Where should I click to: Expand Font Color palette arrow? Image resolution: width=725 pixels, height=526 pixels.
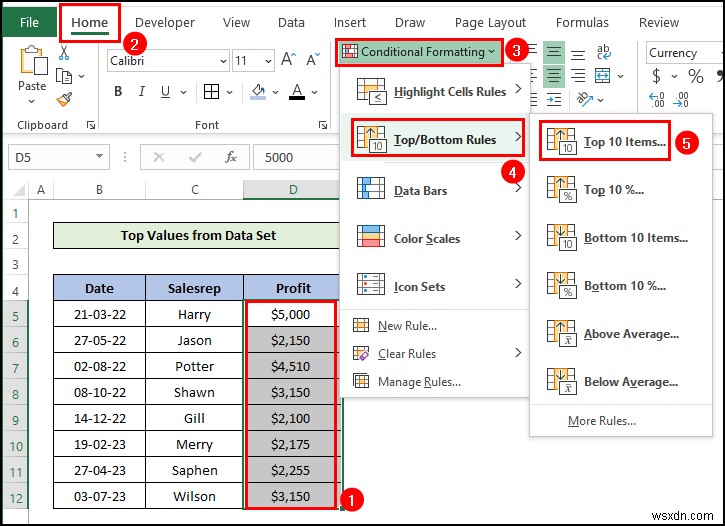(314, 92)
